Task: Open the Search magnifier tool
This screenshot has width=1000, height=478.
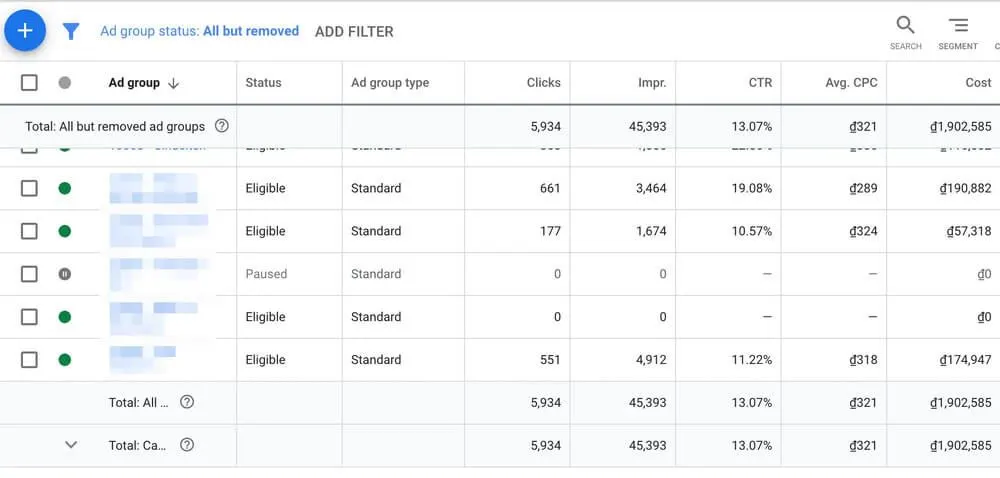Action: coord(906,32)
